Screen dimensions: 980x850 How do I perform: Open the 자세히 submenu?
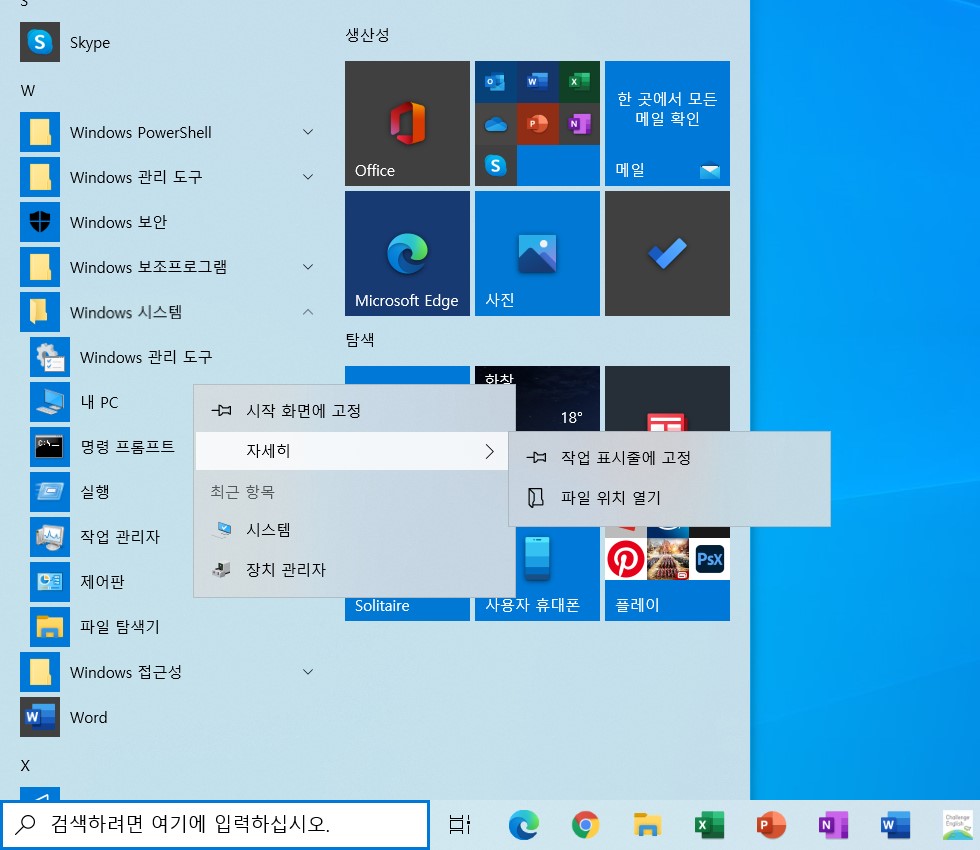pos(352,451)
